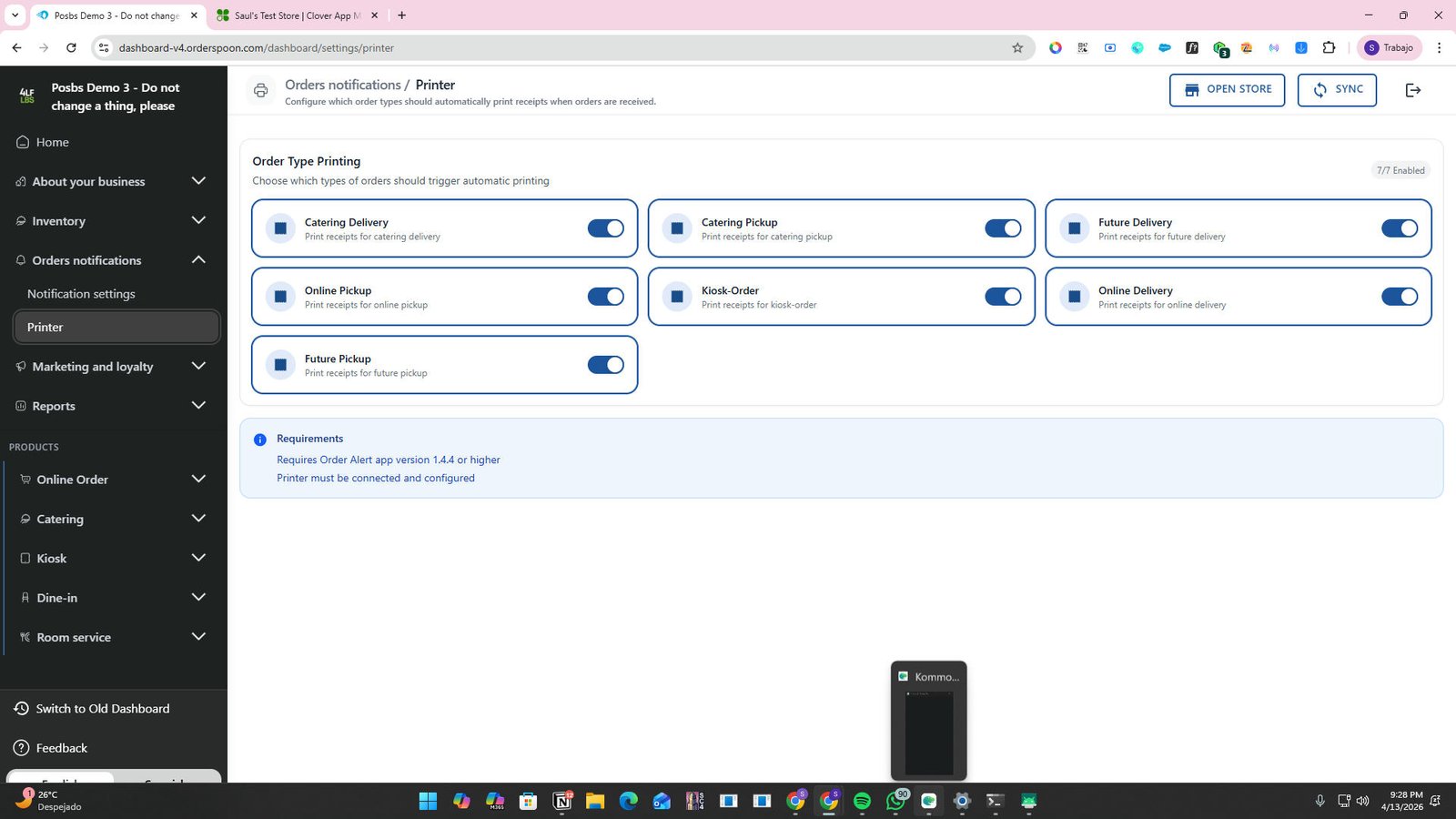The width and height of the screenshot is (1456, 819).
Task: Click the Future Delivery card icon
Action: pyautogui.click(x=1074, y=228)
